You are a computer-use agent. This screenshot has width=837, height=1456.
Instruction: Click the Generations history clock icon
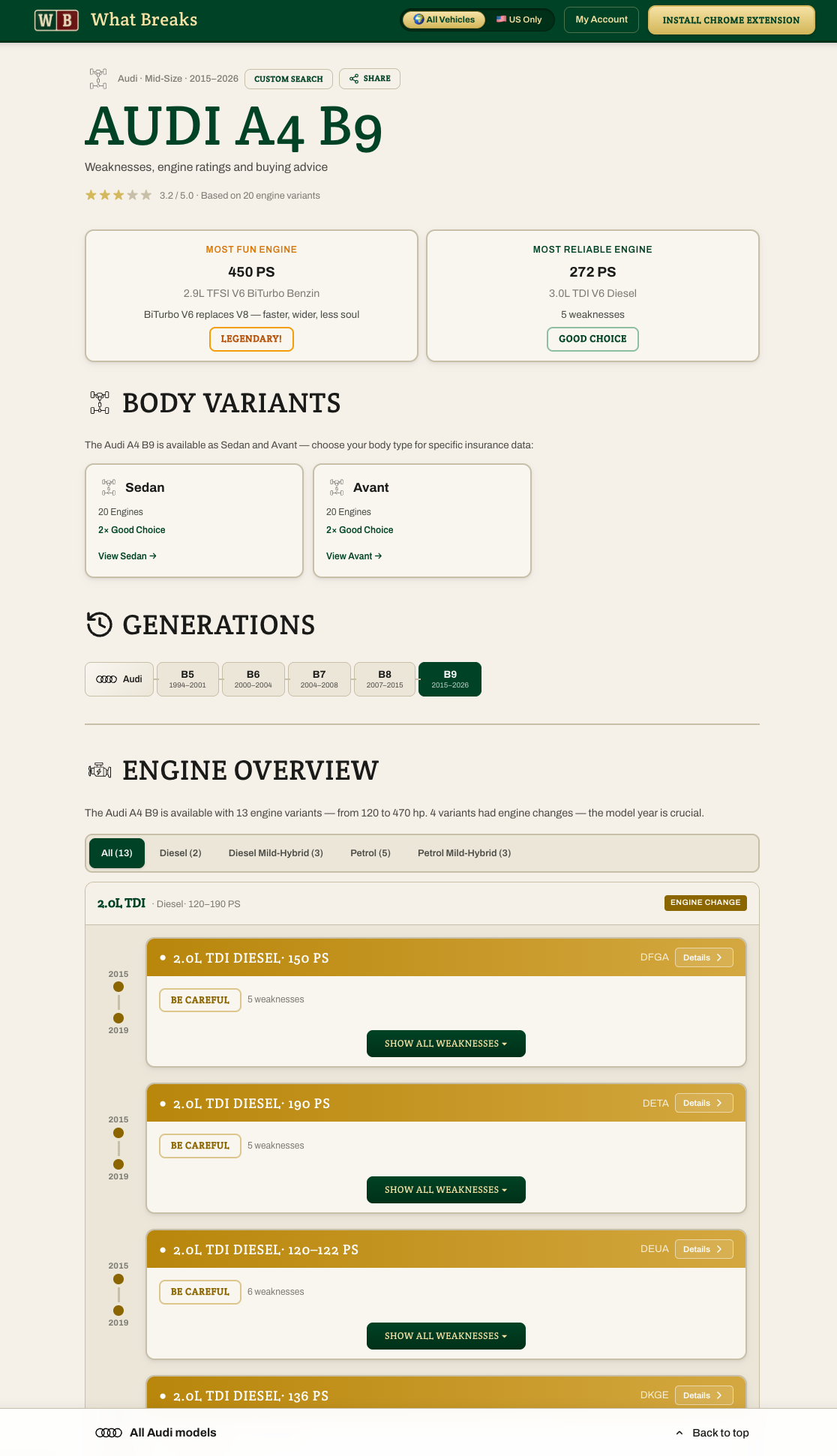coord(100,625)
